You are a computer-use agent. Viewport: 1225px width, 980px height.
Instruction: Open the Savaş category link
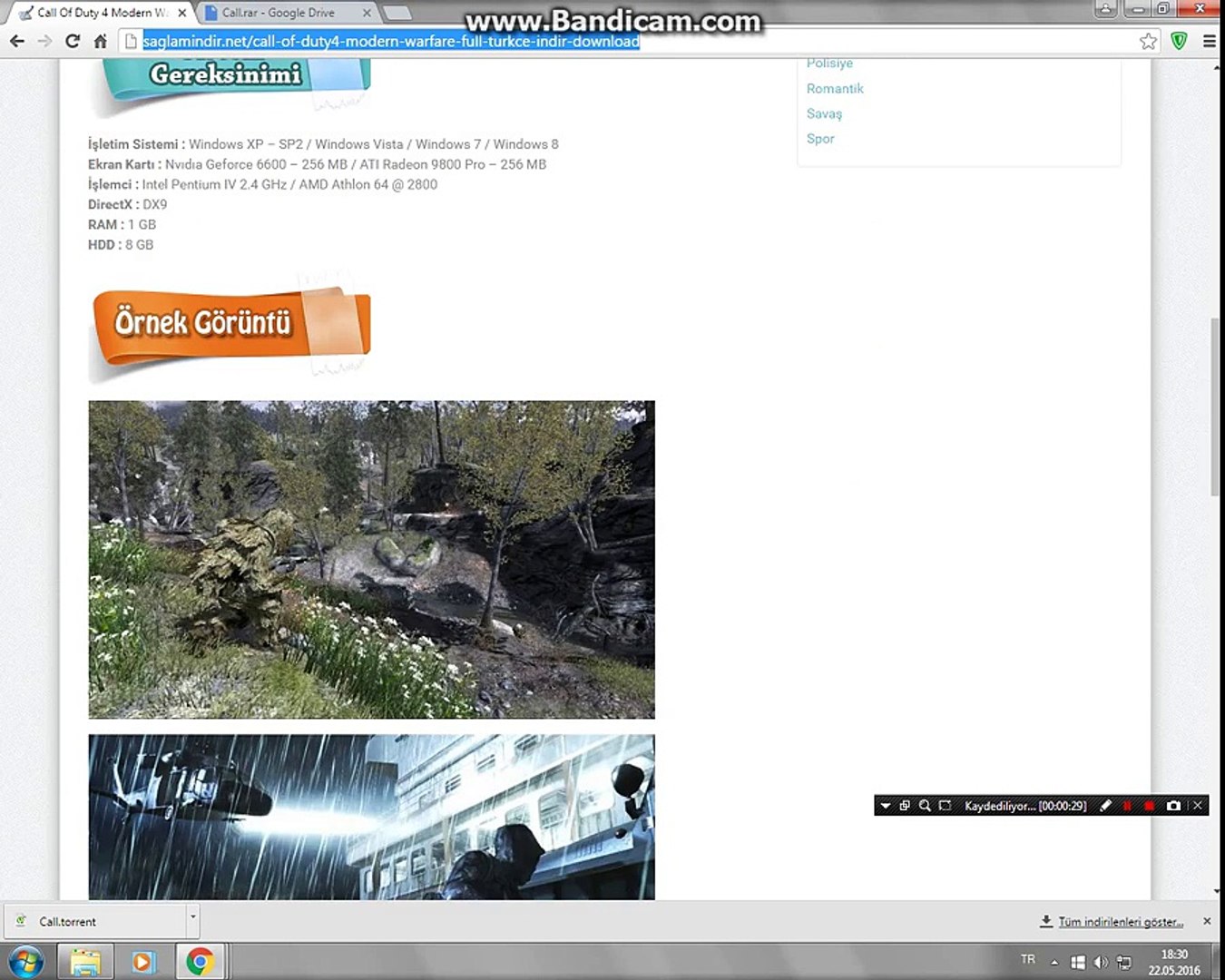824,113
